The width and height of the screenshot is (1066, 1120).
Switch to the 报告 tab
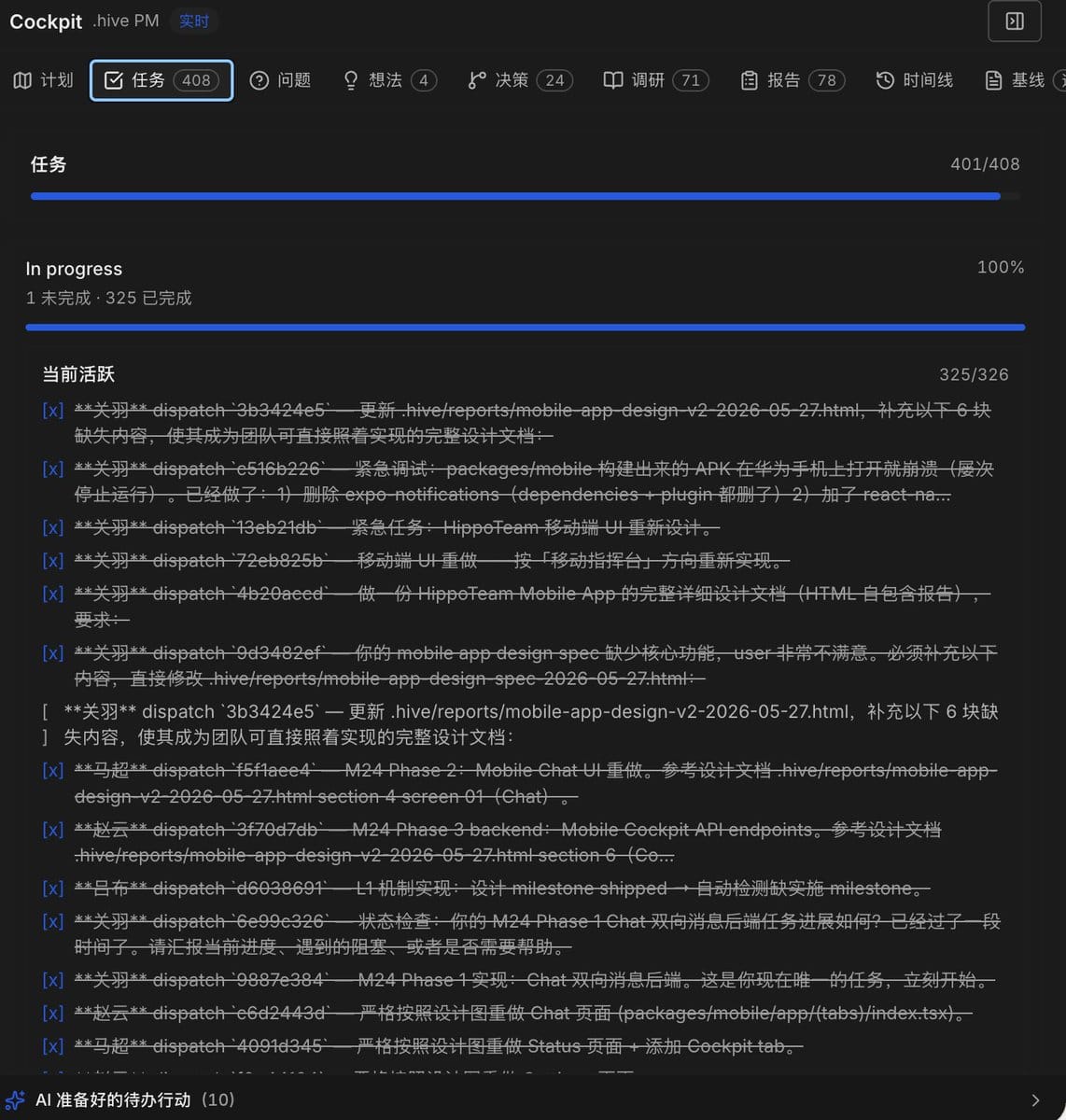pos(792,80)
